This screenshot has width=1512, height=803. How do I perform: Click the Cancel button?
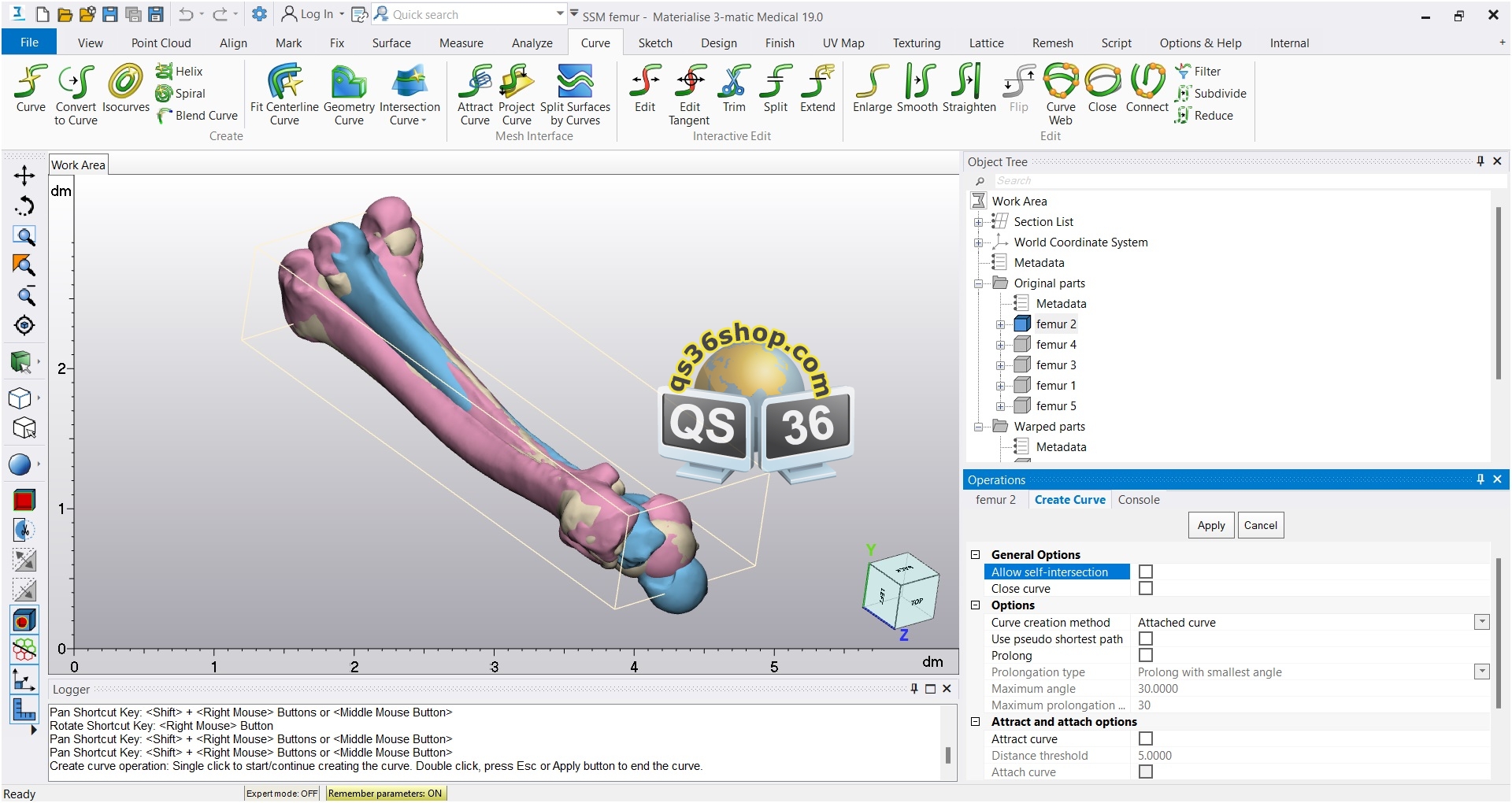click(x=1260, y=525)
